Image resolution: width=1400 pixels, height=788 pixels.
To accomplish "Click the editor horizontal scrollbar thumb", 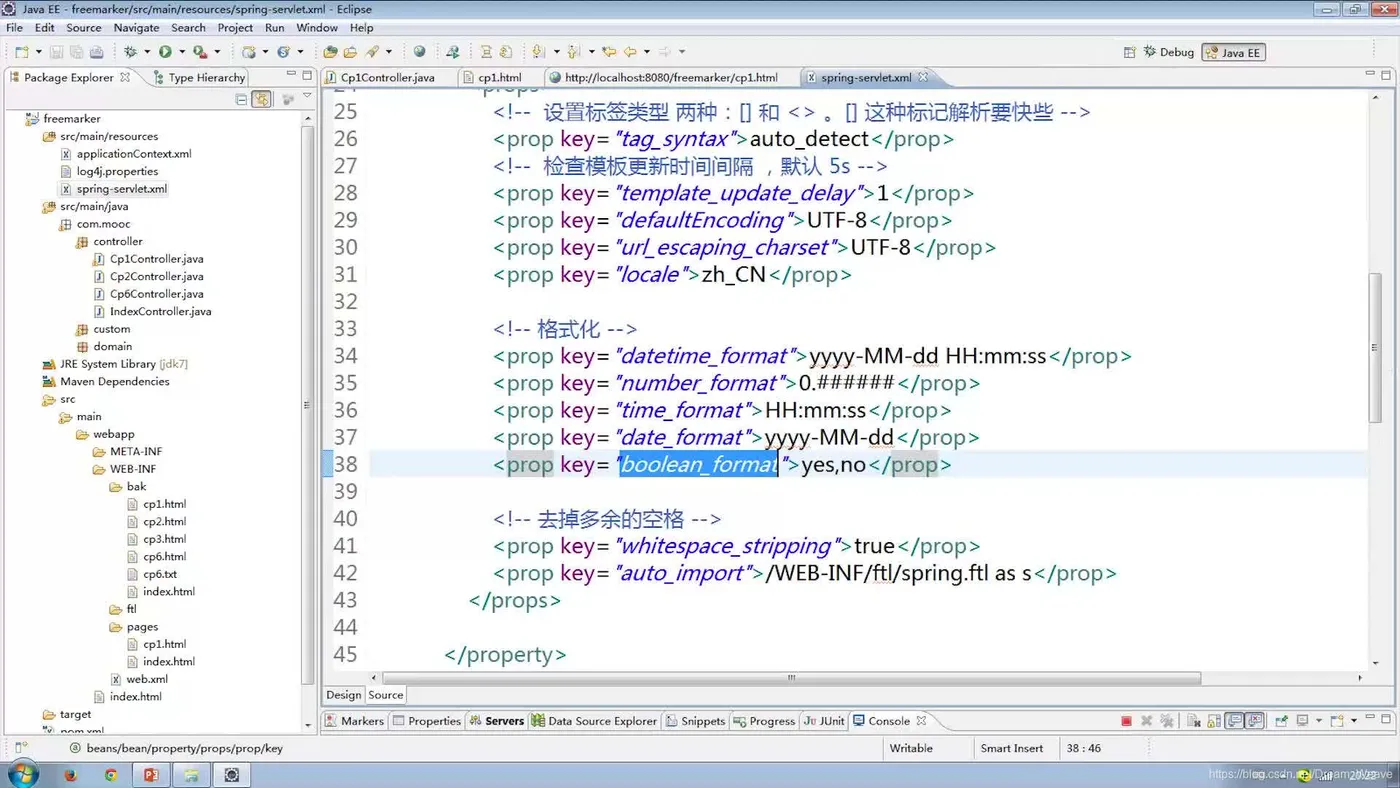I will pyautogui.click(x=791, y=677).
